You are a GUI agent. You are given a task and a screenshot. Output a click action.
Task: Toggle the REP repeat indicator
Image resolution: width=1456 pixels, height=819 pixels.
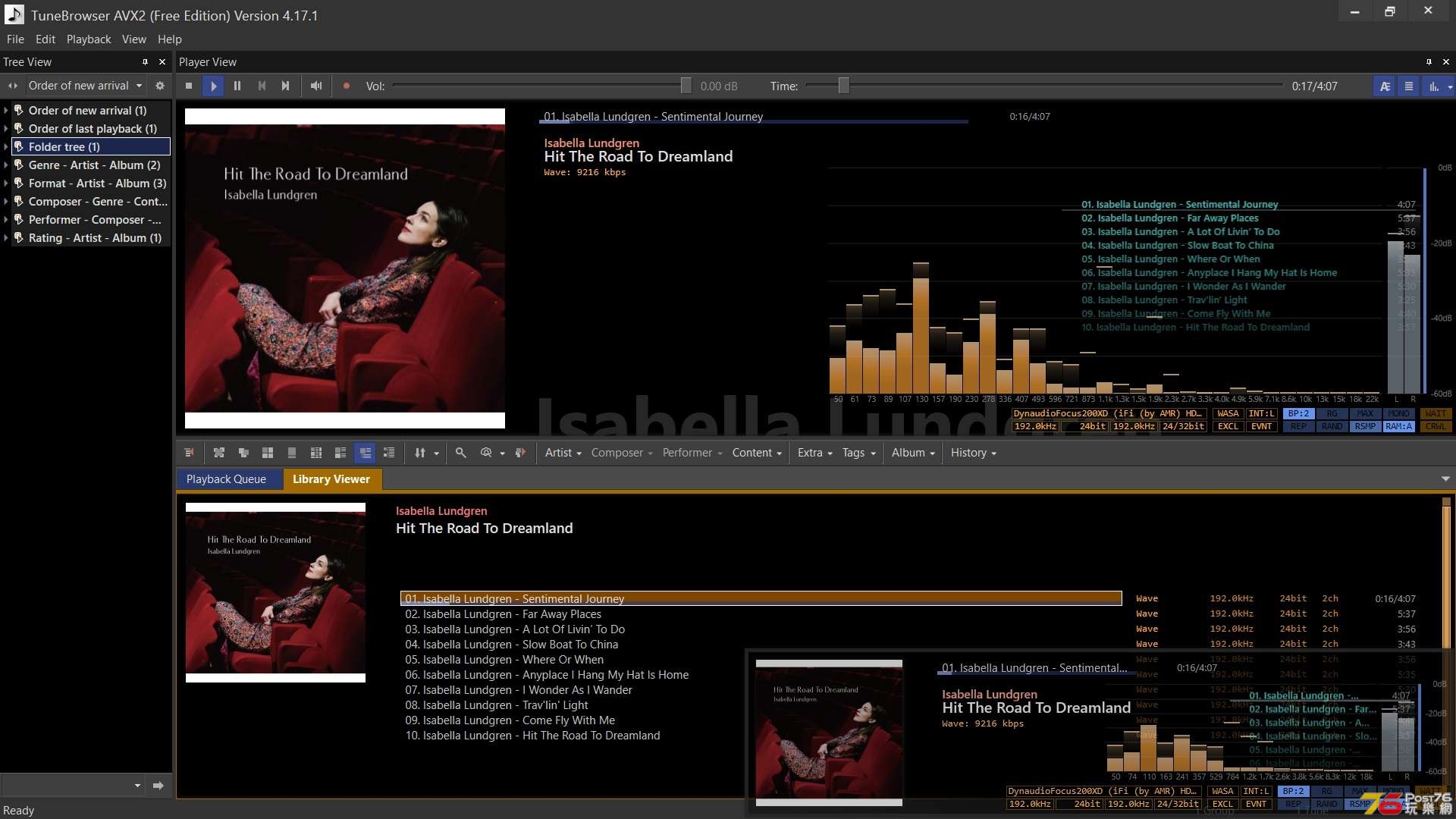click(x=1299, y=427)
